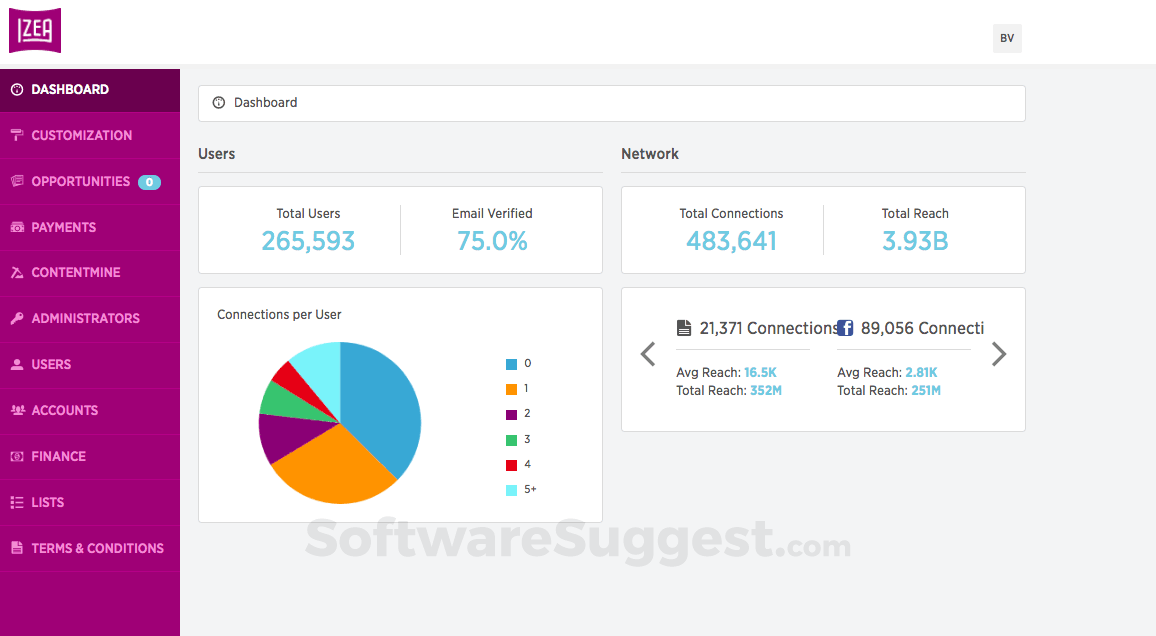1156x636 pixels.
Task: Navigate to Accounts from the sidebar
Action: pyautogui.click(x=16, y=410)
